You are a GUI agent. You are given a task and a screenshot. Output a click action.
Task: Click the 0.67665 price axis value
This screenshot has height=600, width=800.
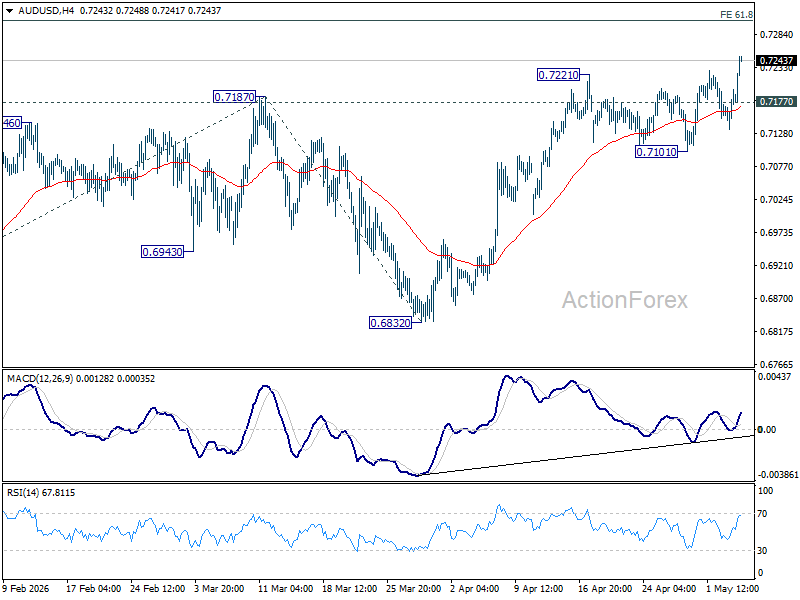777,365
